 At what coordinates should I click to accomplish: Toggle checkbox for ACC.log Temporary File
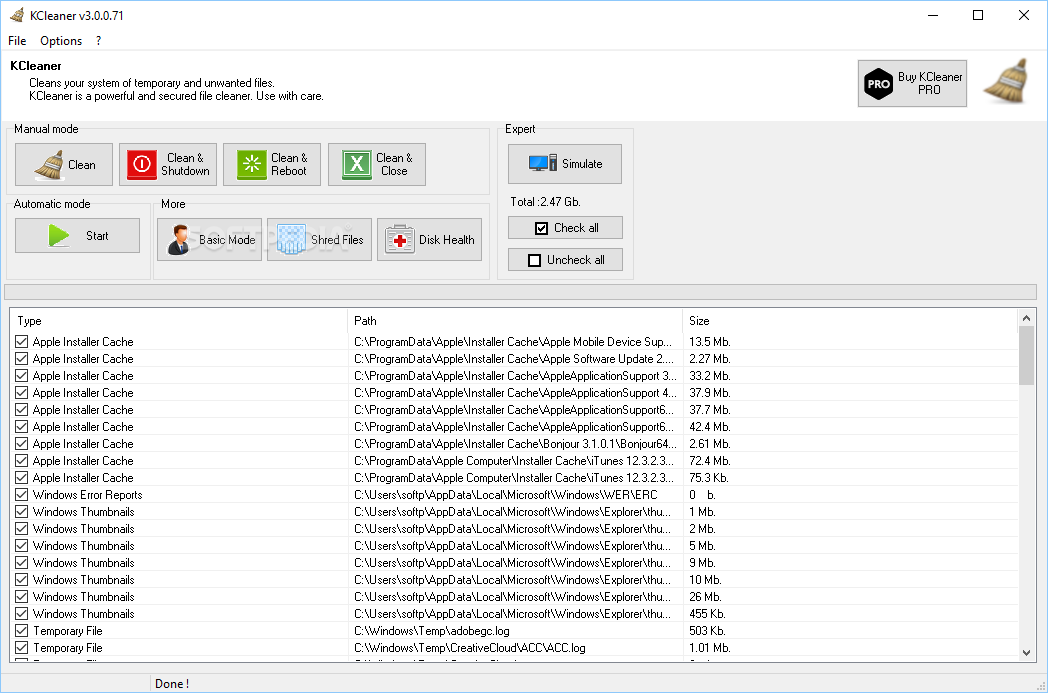click(x=21, y=648)
